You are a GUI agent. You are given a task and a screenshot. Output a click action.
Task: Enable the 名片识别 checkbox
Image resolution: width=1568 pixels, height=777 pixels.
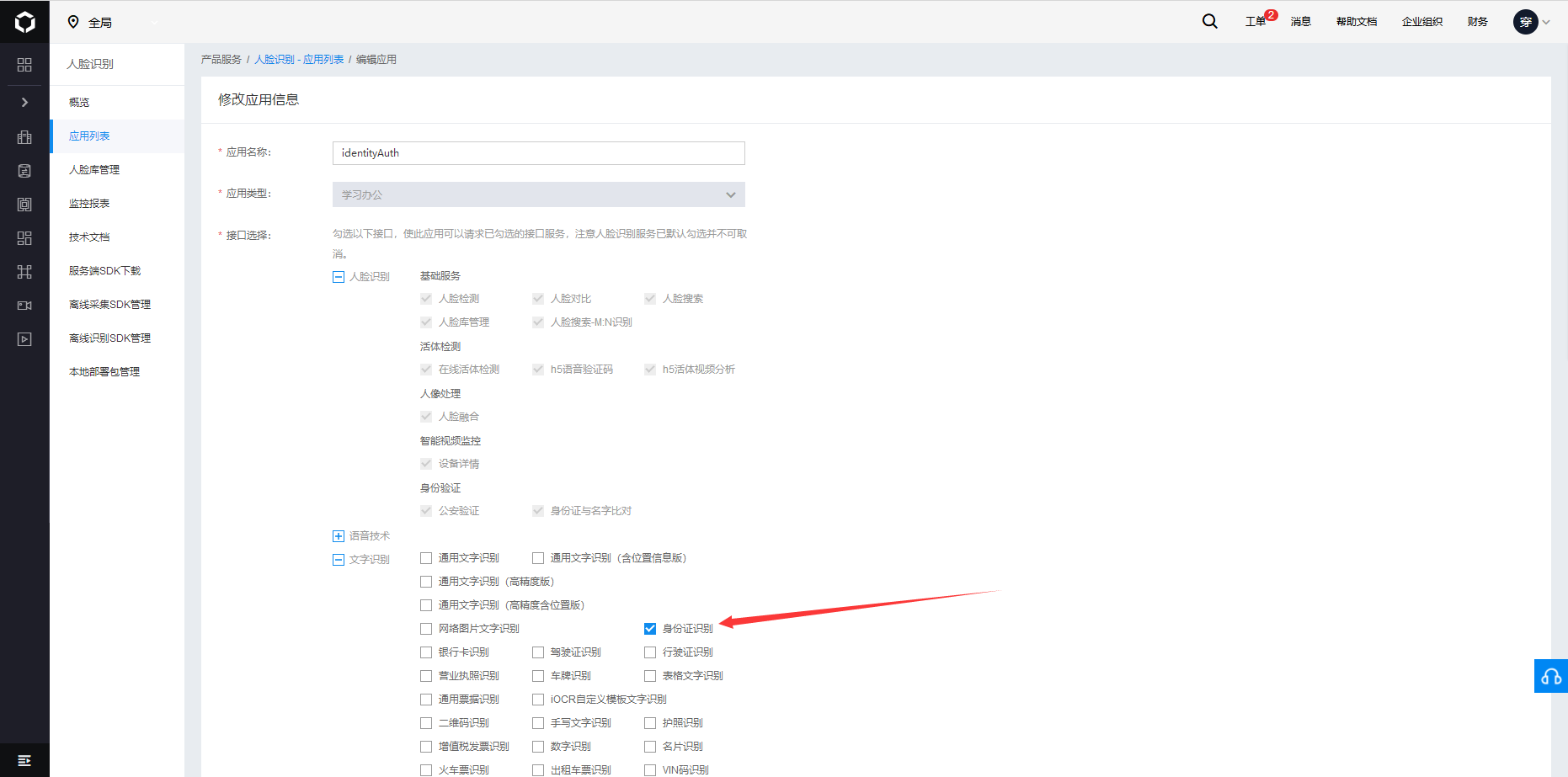coord(650,747)
